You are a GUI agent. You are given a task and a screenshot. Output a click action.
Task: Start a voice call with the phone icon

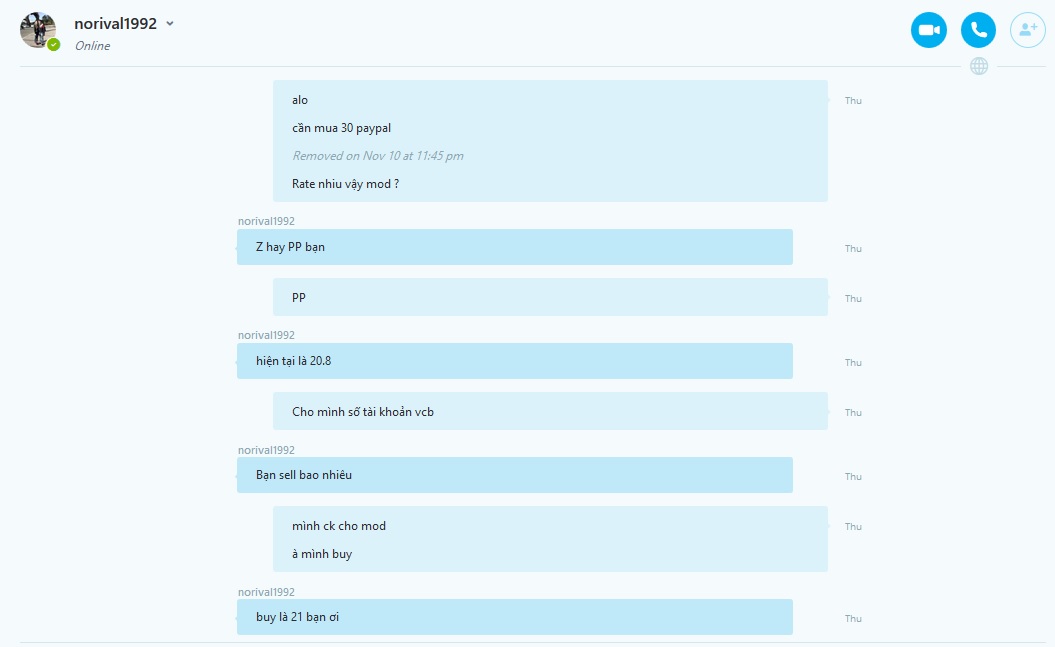(x=978, y=30)
